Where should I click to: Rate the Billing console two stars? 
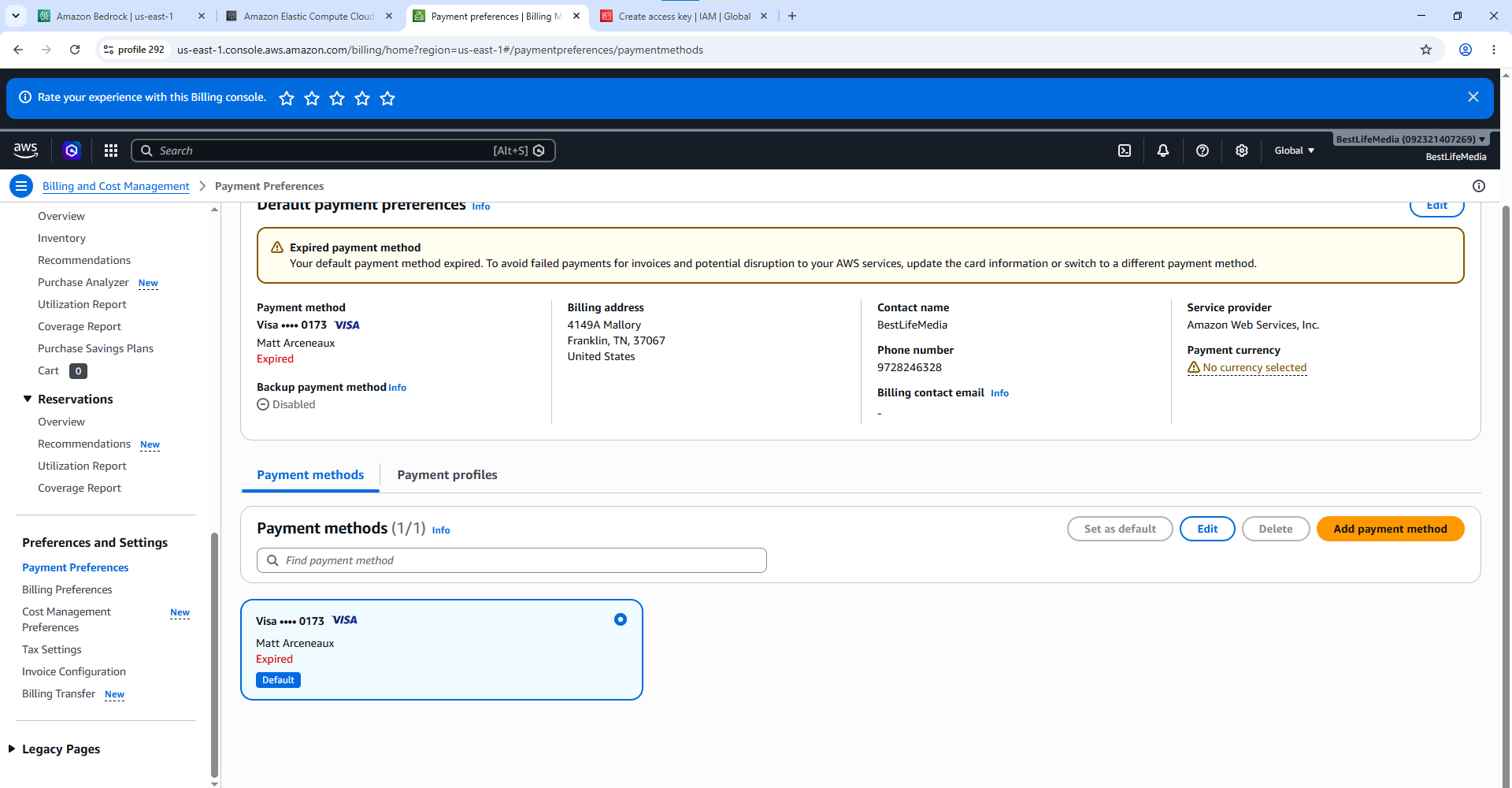[312, 98]
